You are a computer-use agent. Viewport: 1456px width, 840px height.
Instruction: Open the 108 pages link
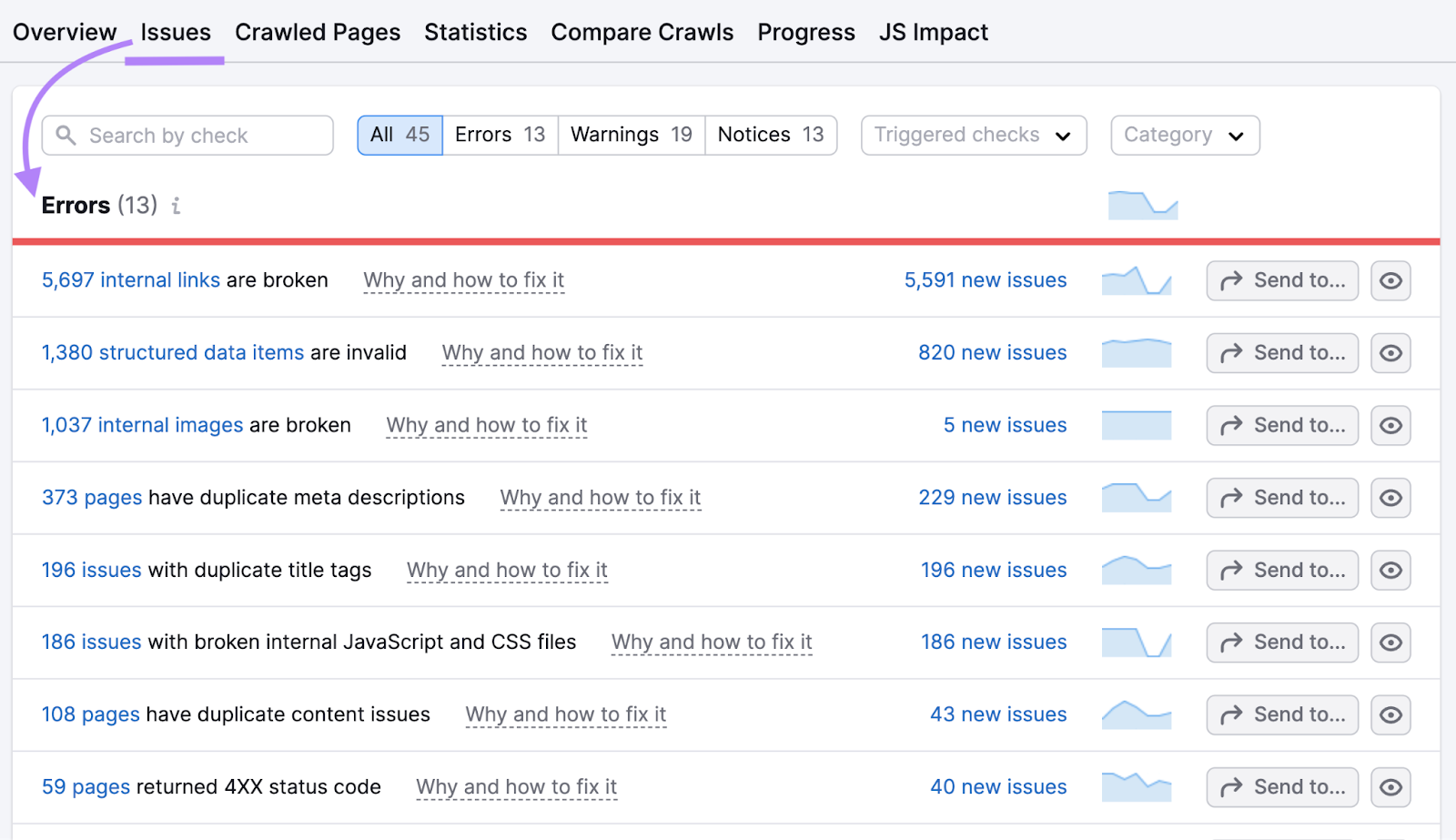tap(91, 714)
